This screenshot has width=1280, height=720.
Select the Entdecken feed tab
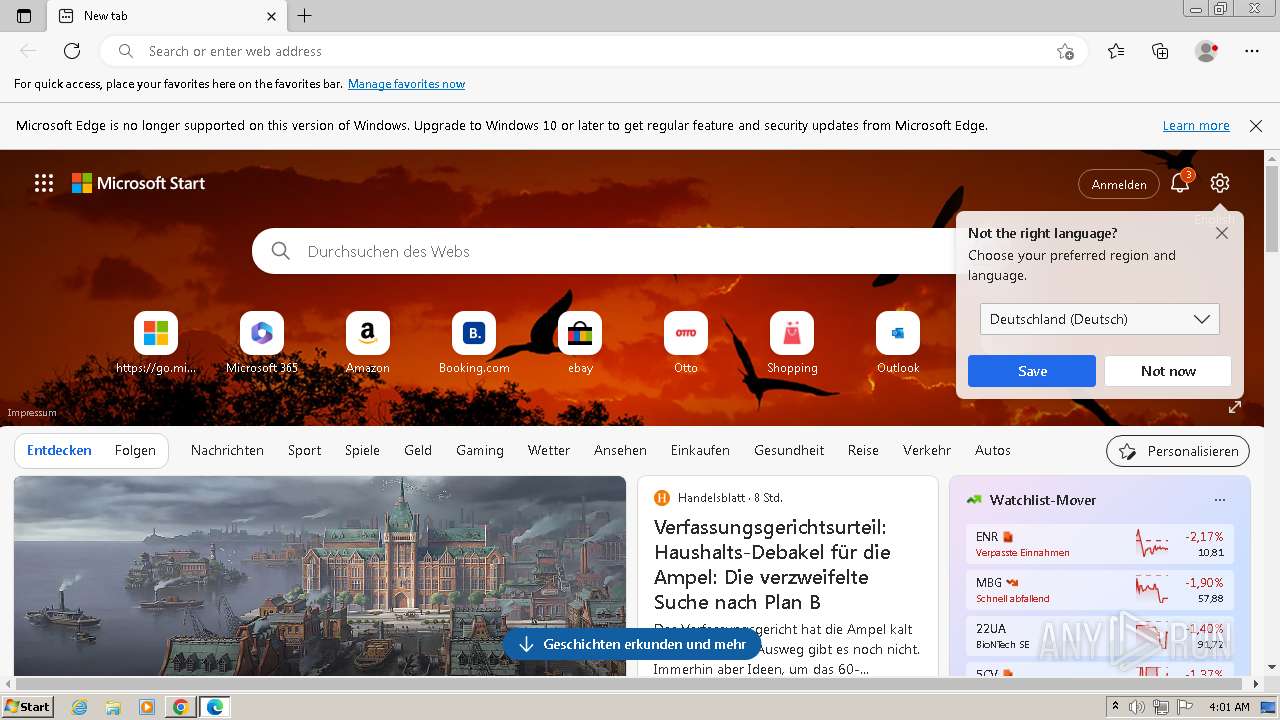[59, 450]
